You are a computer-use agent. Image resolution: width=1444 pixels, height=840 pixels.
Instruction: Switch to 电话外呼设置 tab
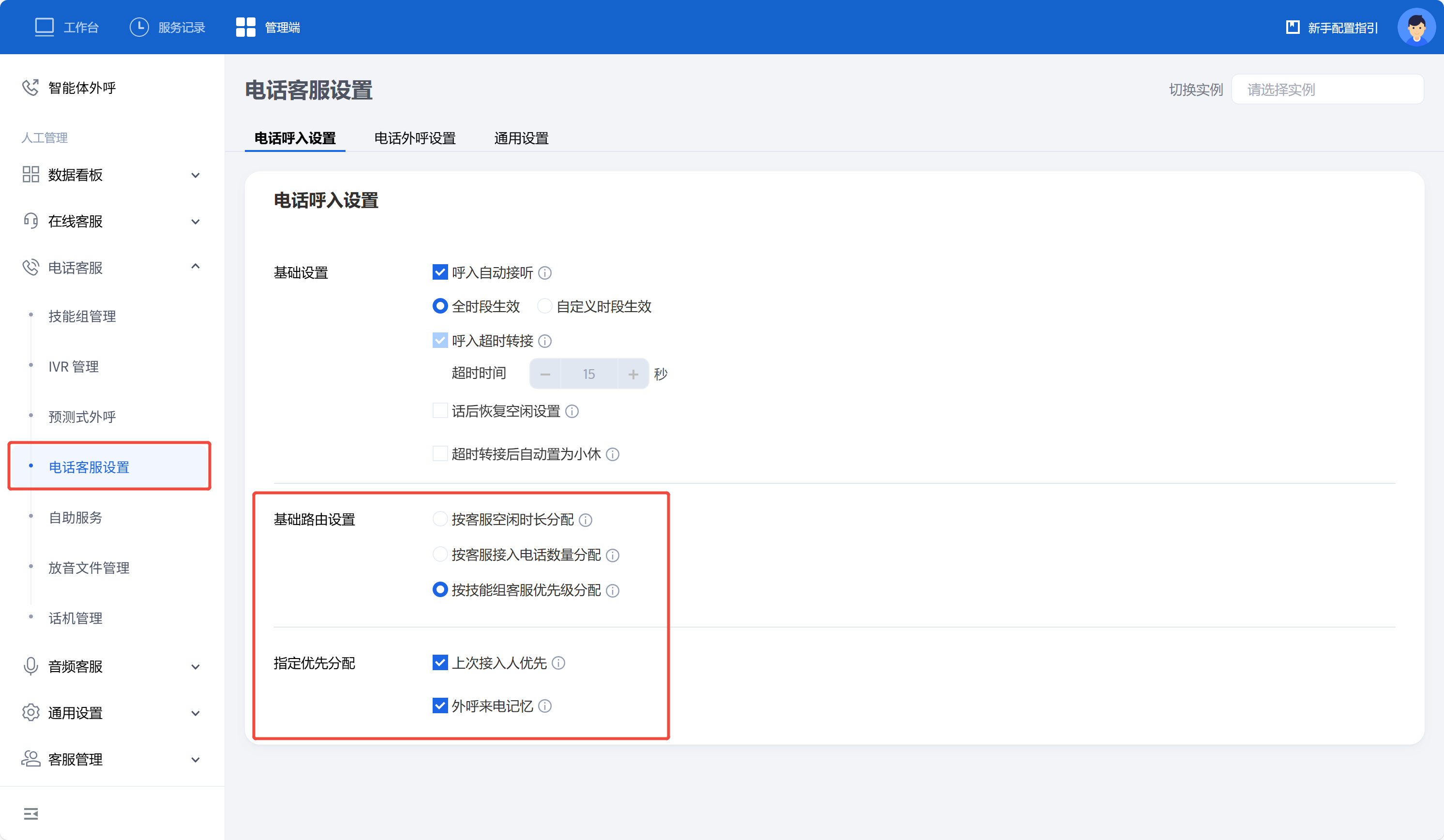[x=414, y=138]
